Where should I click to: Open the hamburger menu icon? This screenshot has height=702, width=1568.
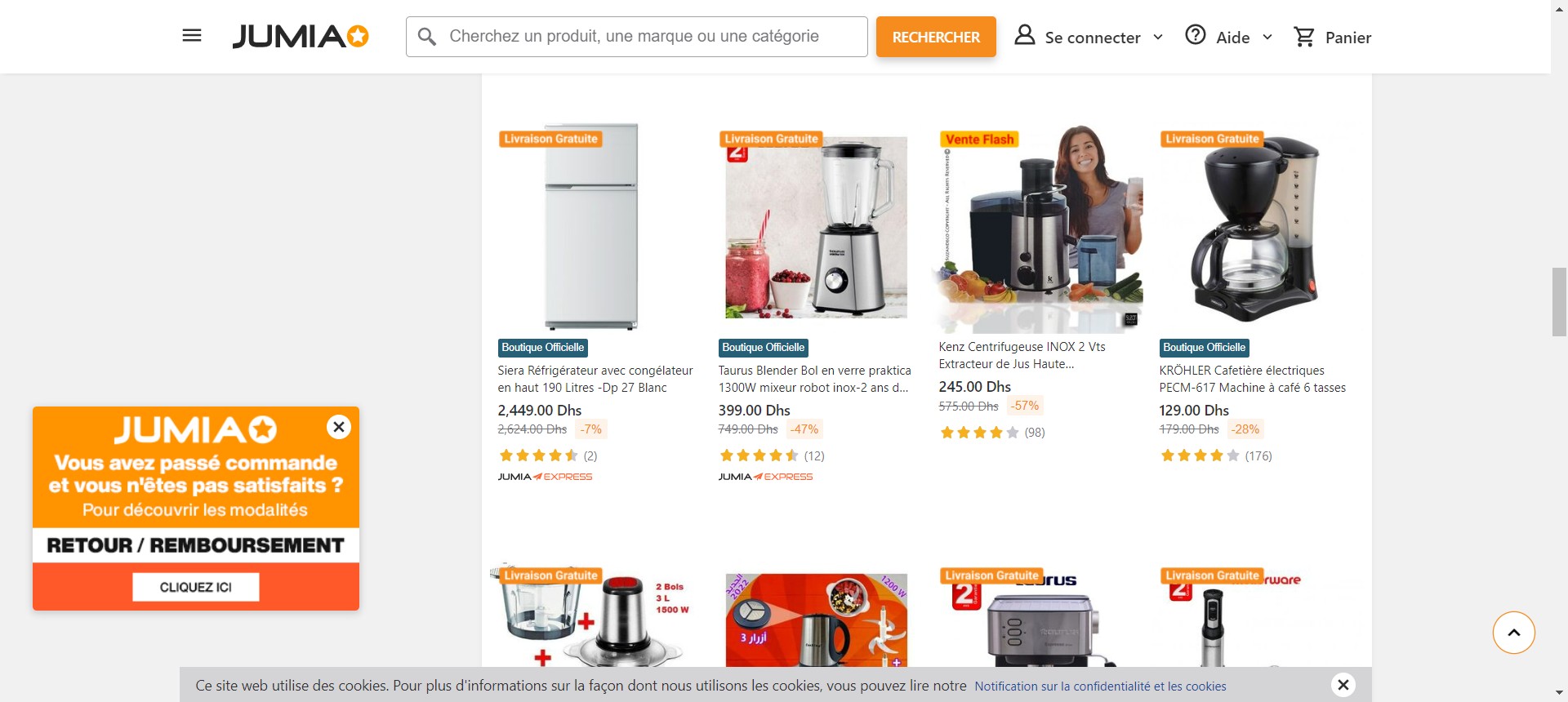(x=192, y=36)
